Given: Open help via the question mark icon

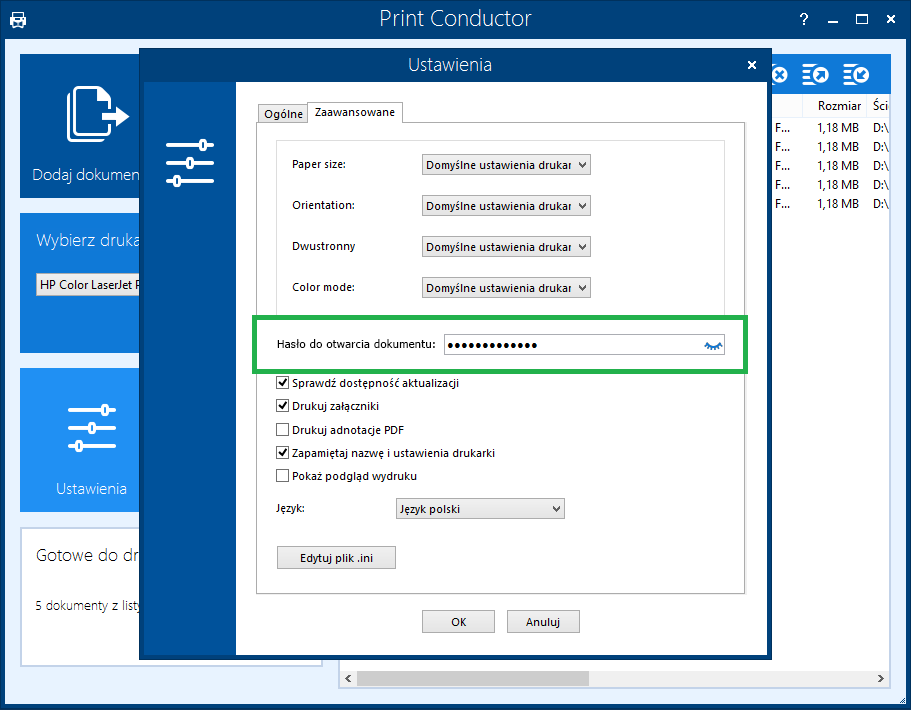Looking at the screenshot, I should [804, 19].
